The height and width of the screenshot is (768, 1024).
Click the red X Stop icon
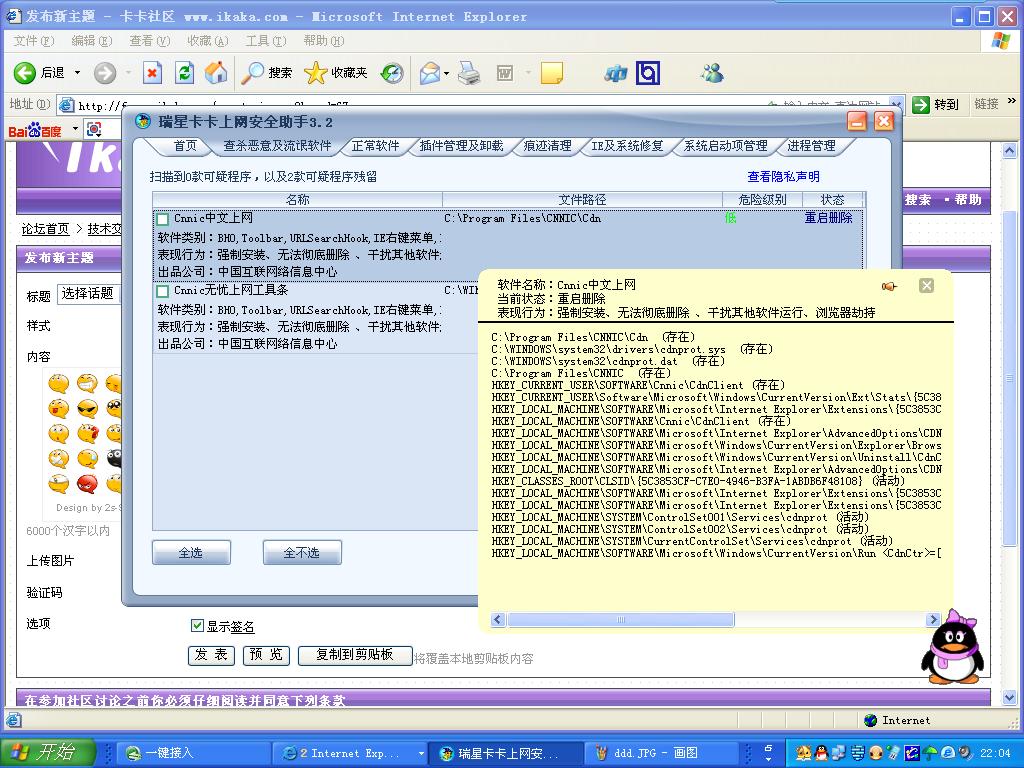(x=152, y=72)
